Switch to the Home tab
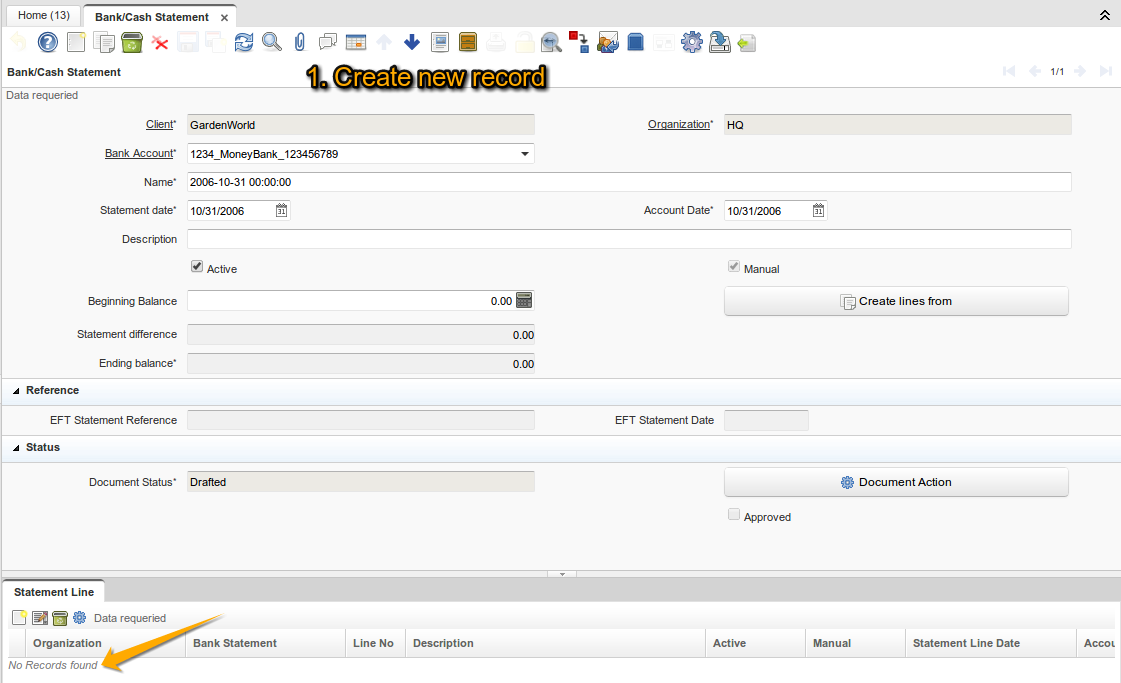1121x683 pixels. (x=42, y=15)
